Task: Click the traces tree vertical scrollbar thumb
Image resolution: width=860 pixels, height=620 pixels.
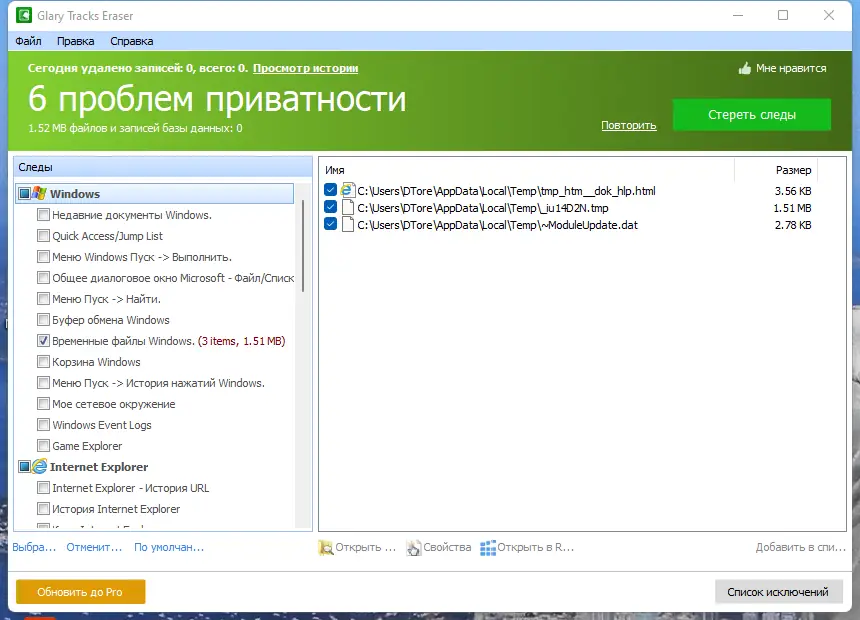Action: (x=303, y=246)
